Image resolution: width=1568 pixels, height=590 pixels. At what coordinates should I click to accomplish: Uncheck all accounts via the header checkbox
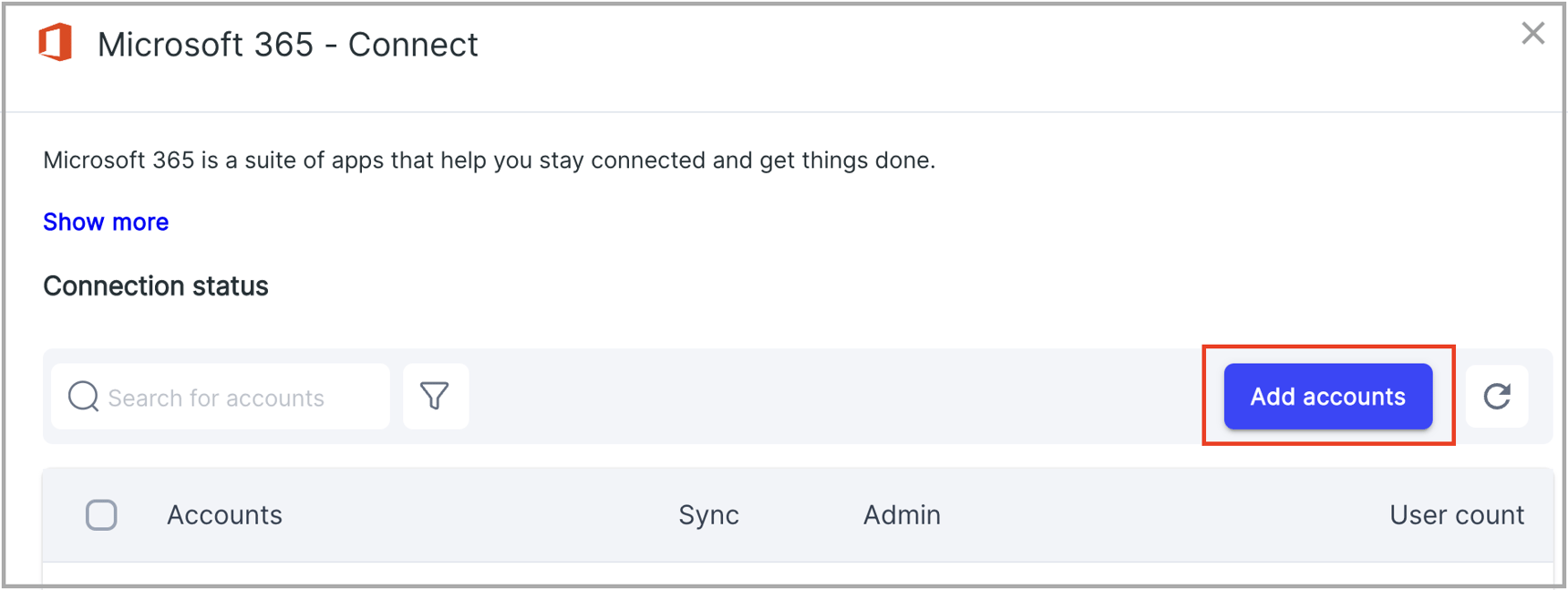[x=102, y=514]
